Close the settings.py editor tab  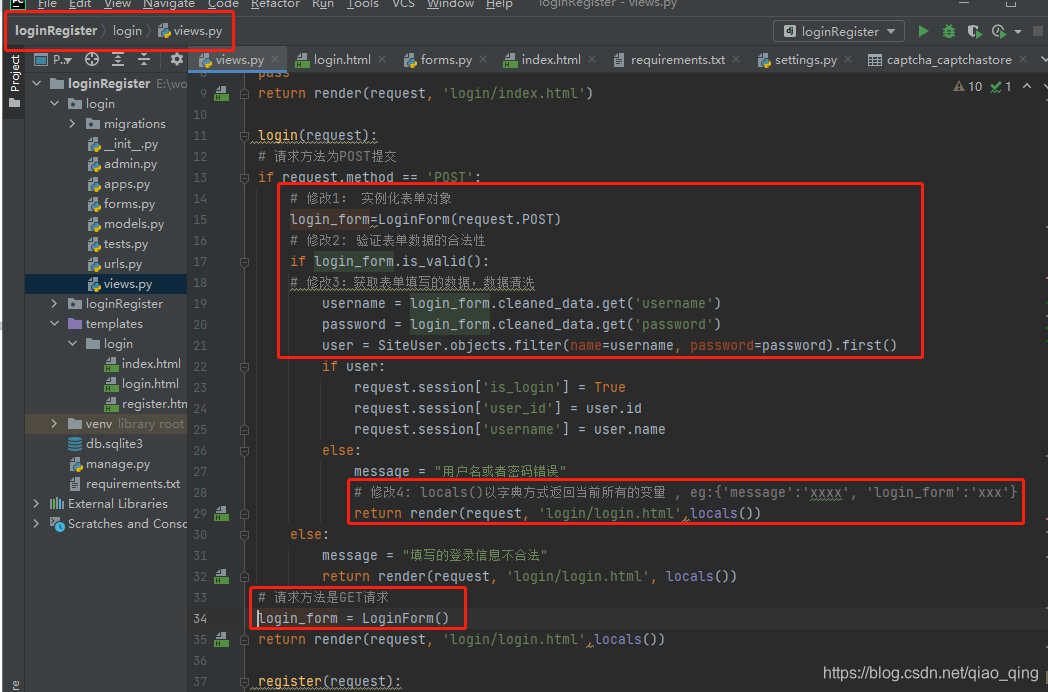847,59
